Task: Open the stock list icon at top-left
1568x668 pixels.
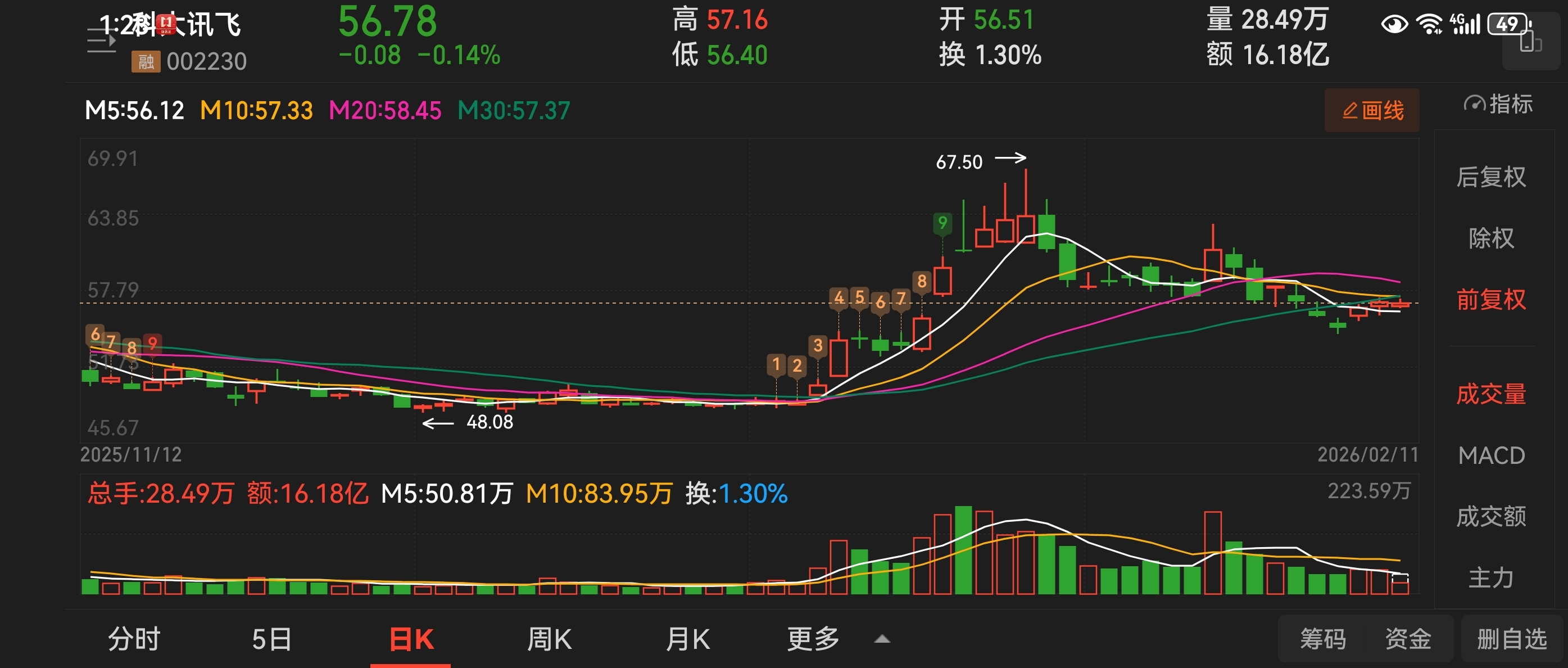Action: click(x=101, y=42)
